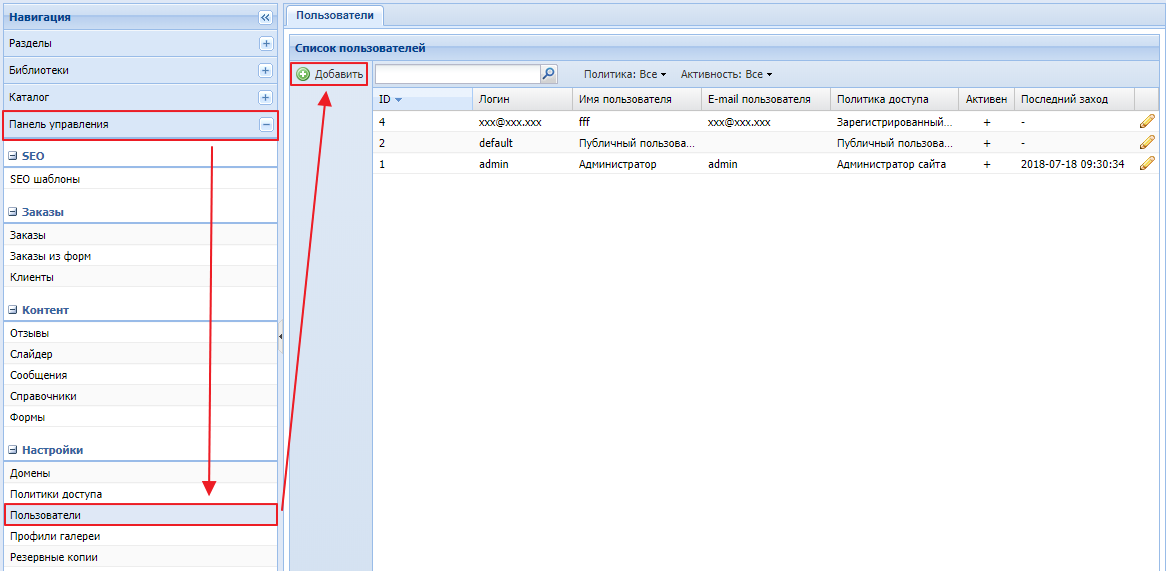Viewport: 1166px width, 571px height.
Task: Click the pencil edit icon for user xxx@xxx.xxx
Action: tap(1147, 121)
